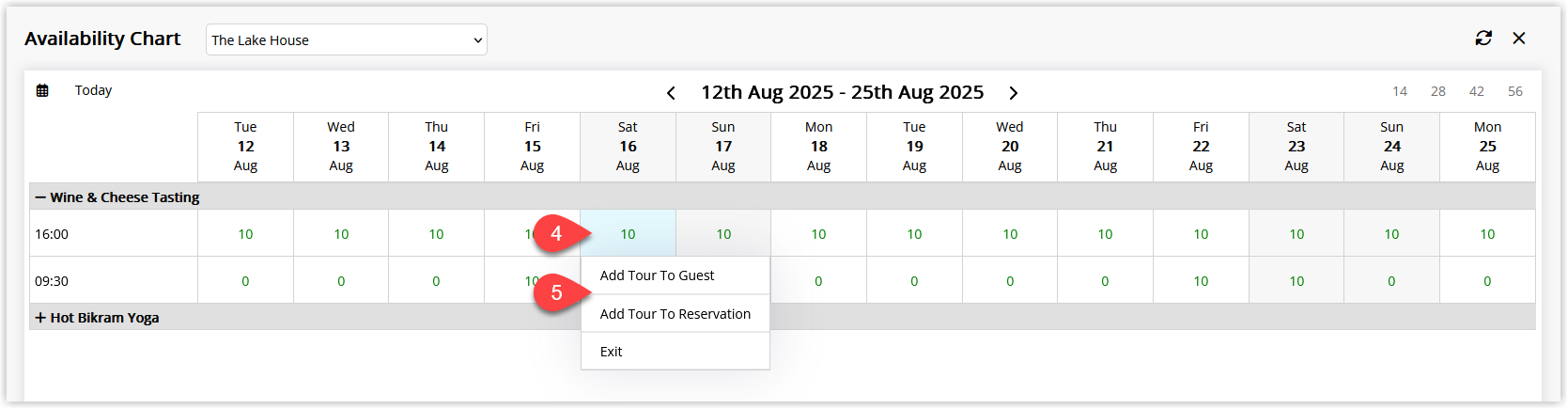
Task: Switch to 56 days view
Action: pyautogui.click(x=1515, y=91)
